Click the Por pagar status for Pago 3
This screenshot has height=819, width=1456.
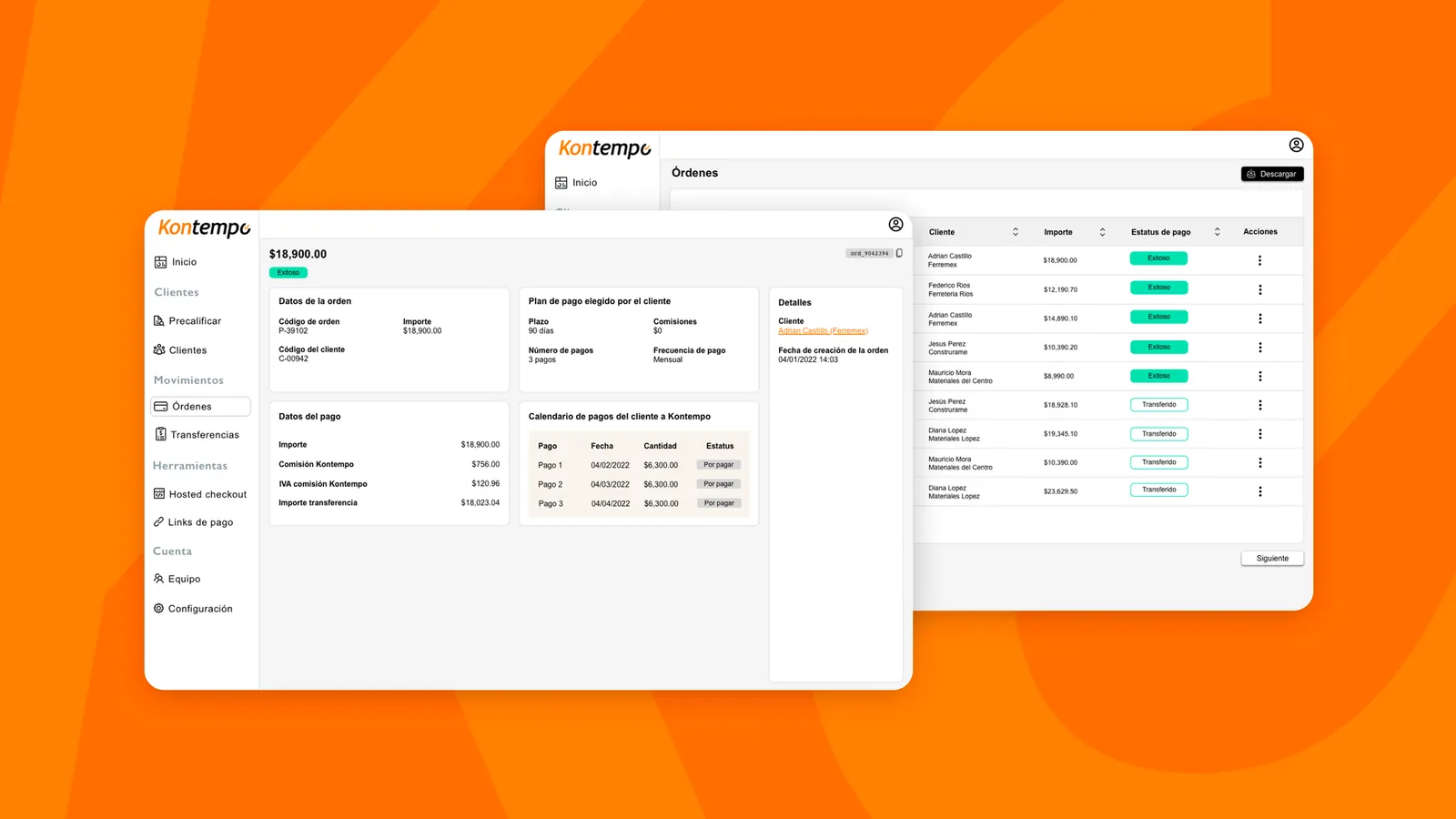point(719,503)
